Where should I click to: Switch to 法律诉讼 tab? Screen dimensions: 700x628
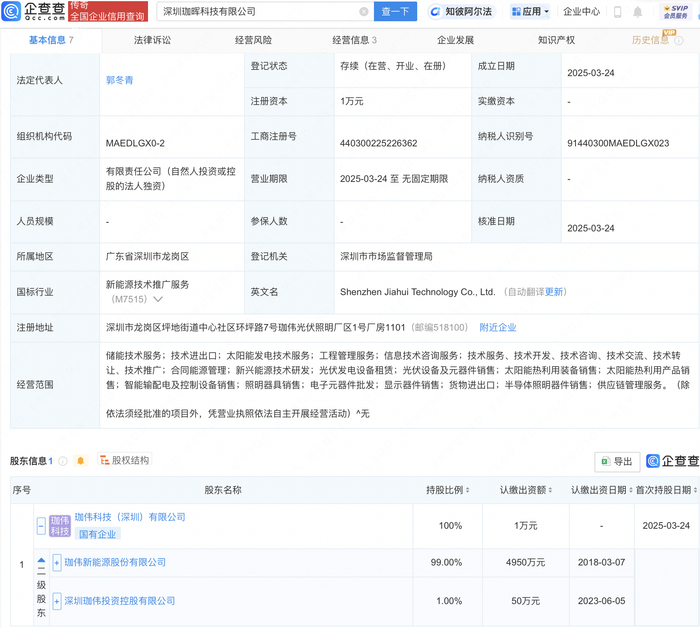(x=152, y=40)
